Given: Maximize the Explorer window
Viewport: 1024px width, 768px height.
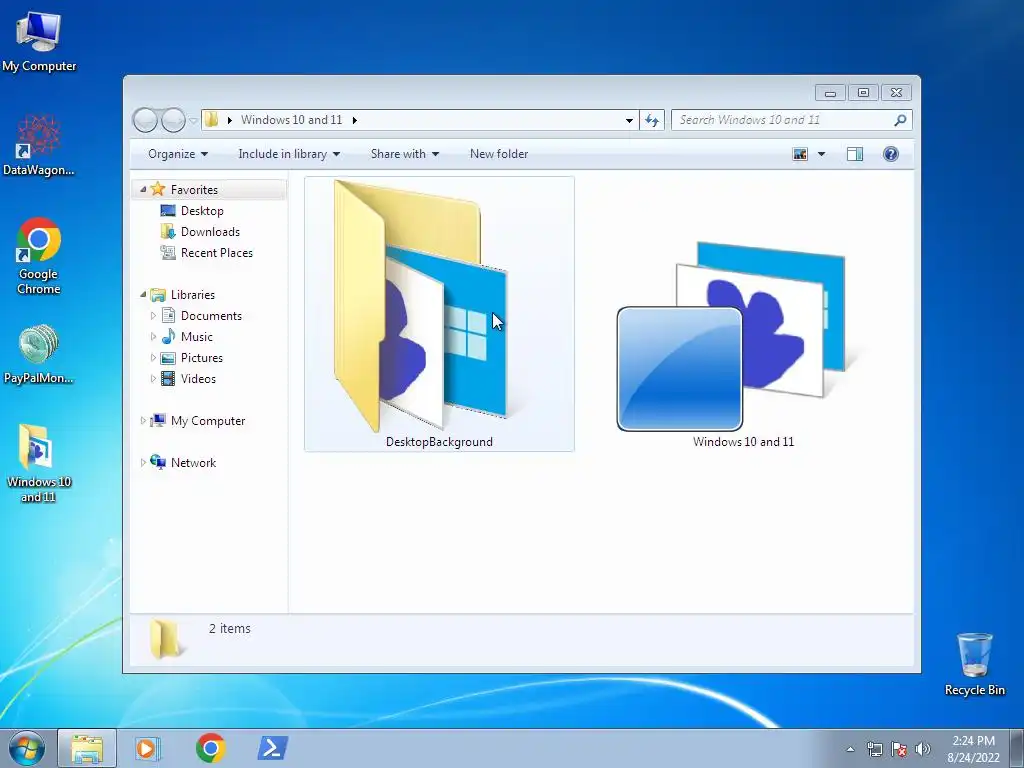Looking at the screenshot, I should tap(863, 93).
